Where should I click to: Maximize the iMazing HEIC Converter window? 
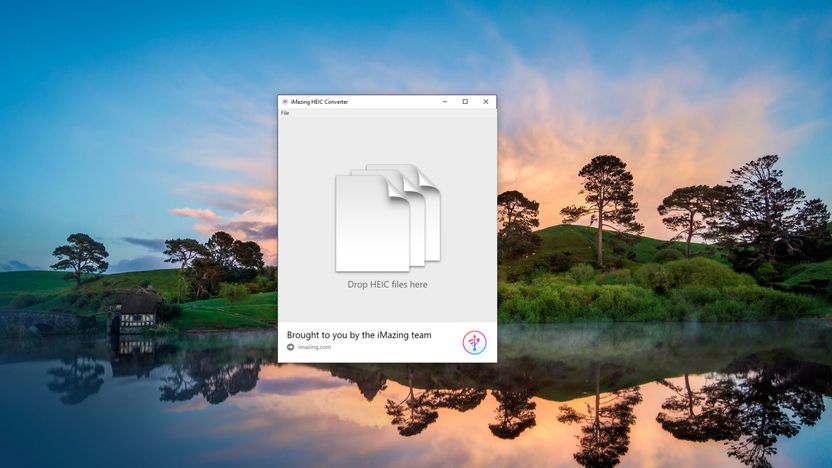point(465,102)
